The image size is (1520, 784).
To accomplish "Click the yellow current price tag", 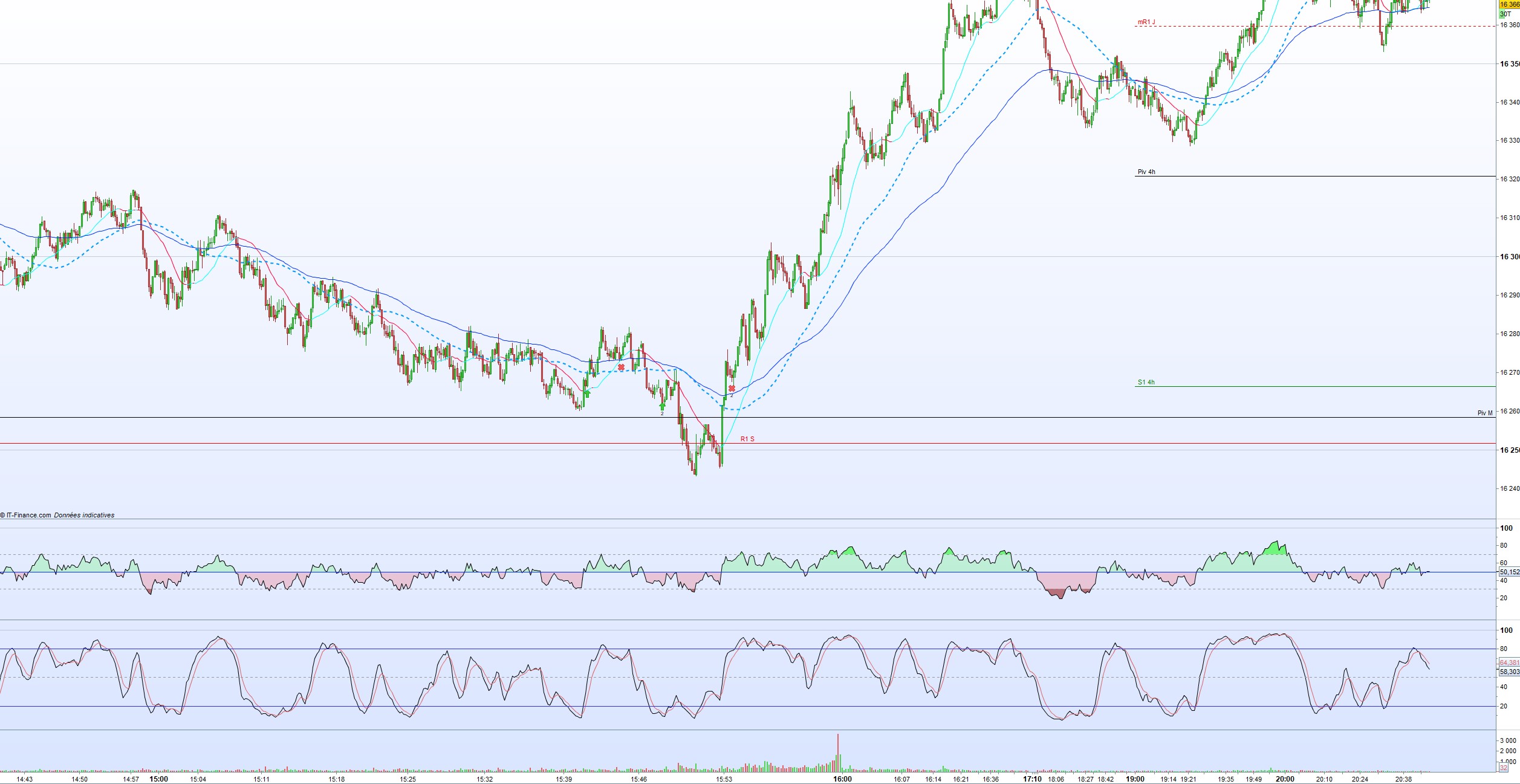I will pos(1509,4).
